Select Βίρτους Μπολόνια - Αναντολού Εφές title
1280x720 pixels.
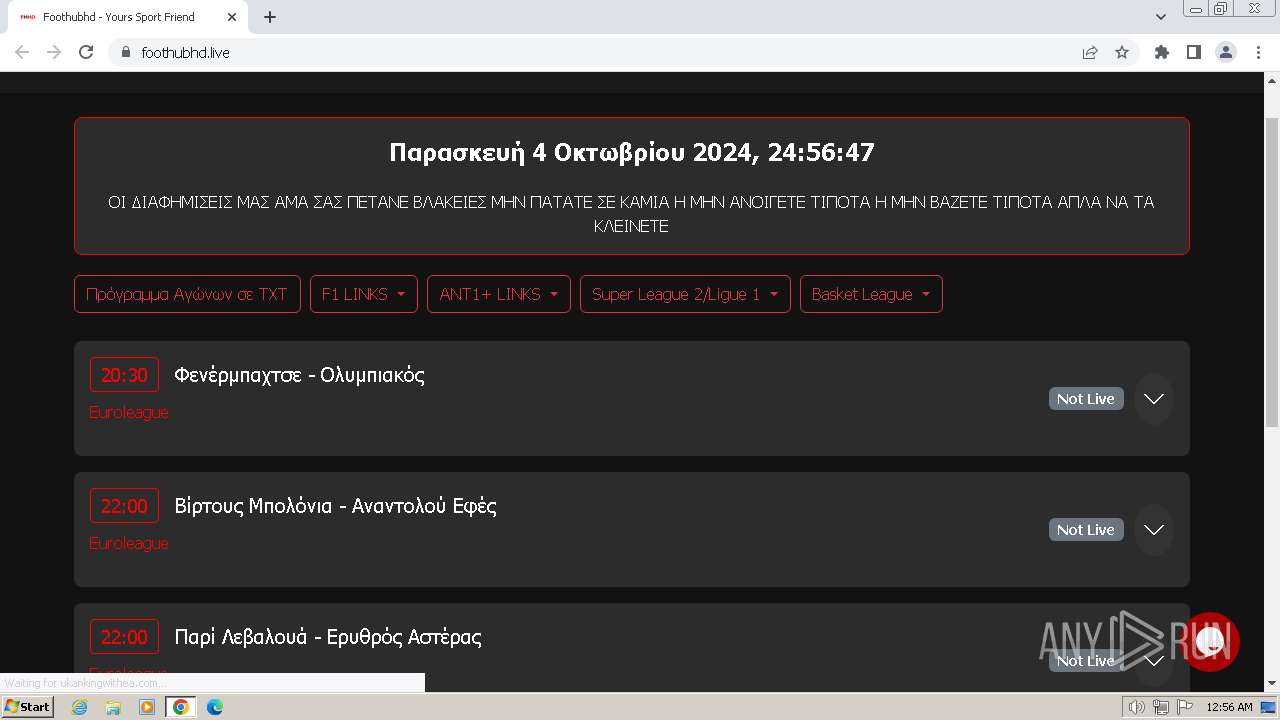coord(336,506)
